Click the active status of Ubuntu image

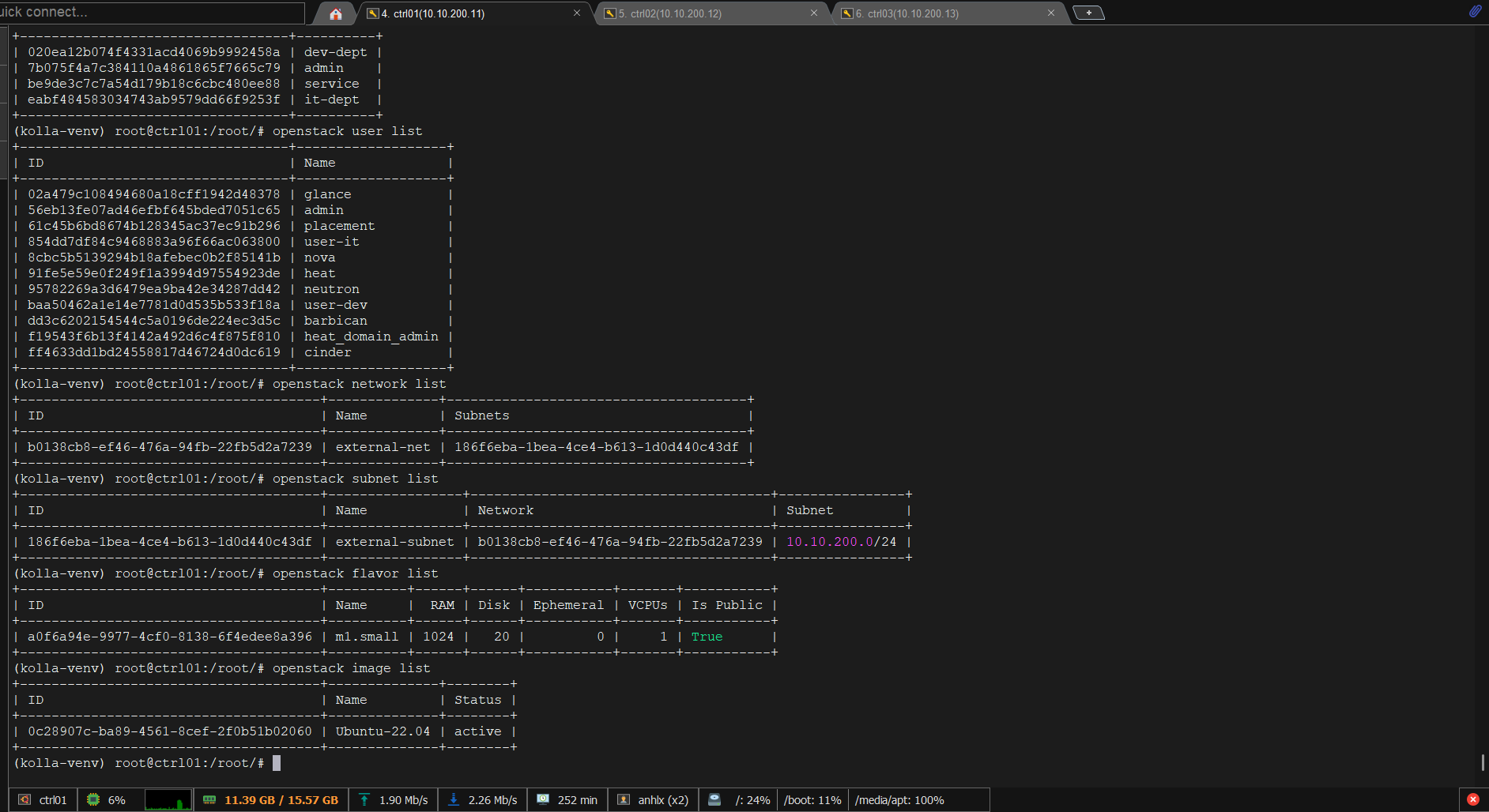tap(478, 731)
